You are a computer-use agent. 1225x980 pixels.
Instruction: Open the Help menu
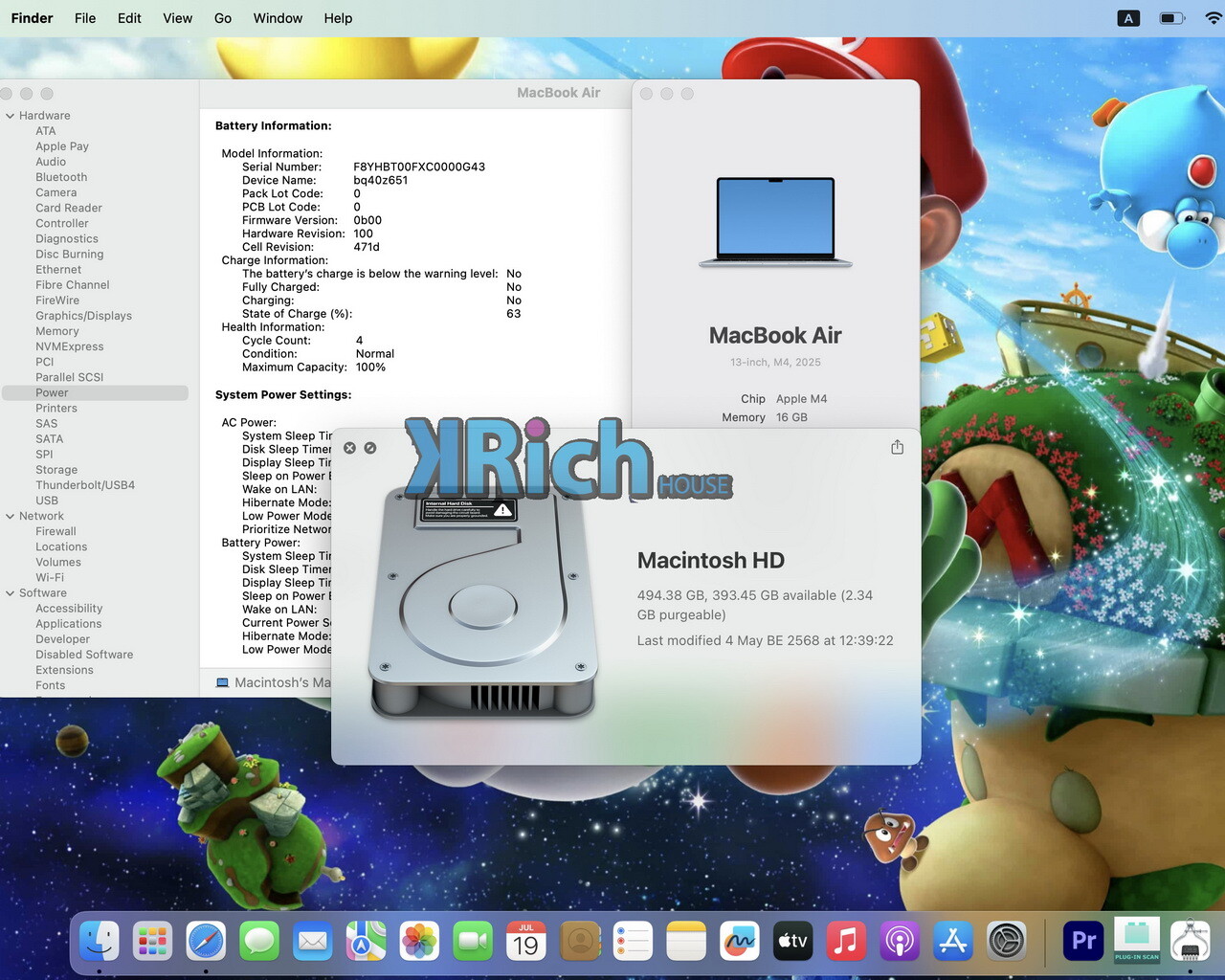338,18
